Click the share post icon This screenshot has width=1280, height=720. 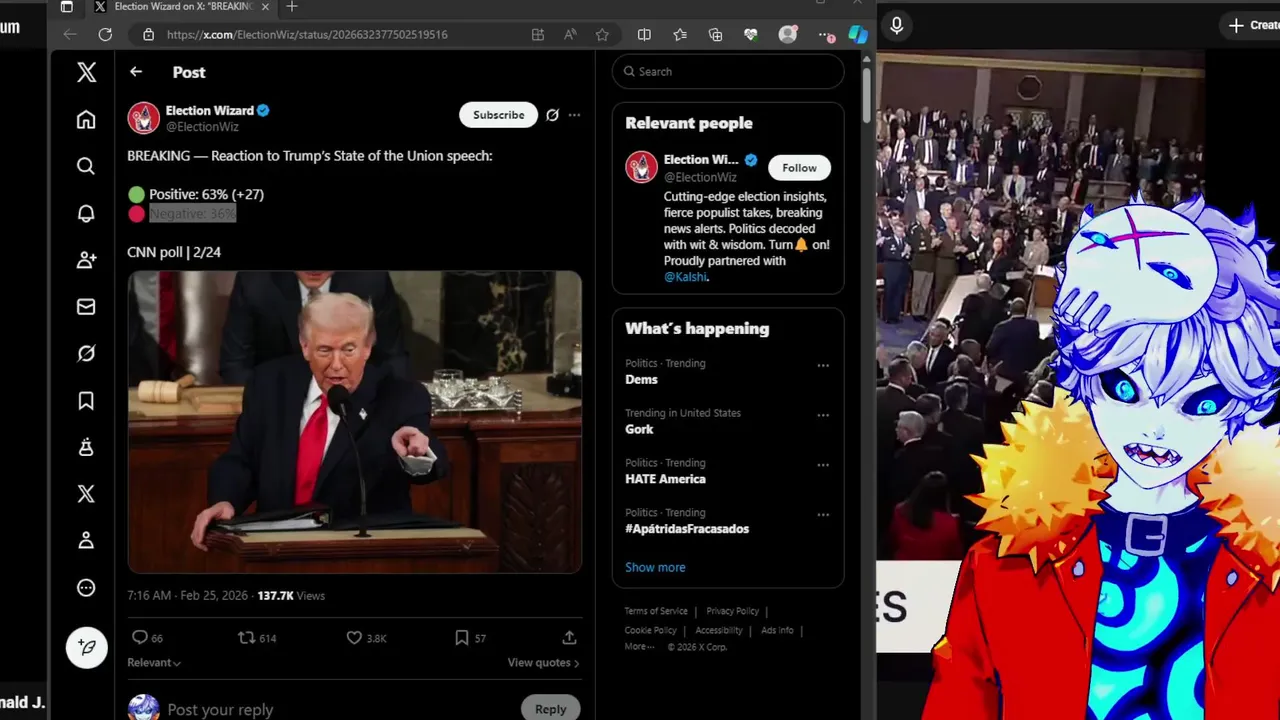[x=569, y=637]
